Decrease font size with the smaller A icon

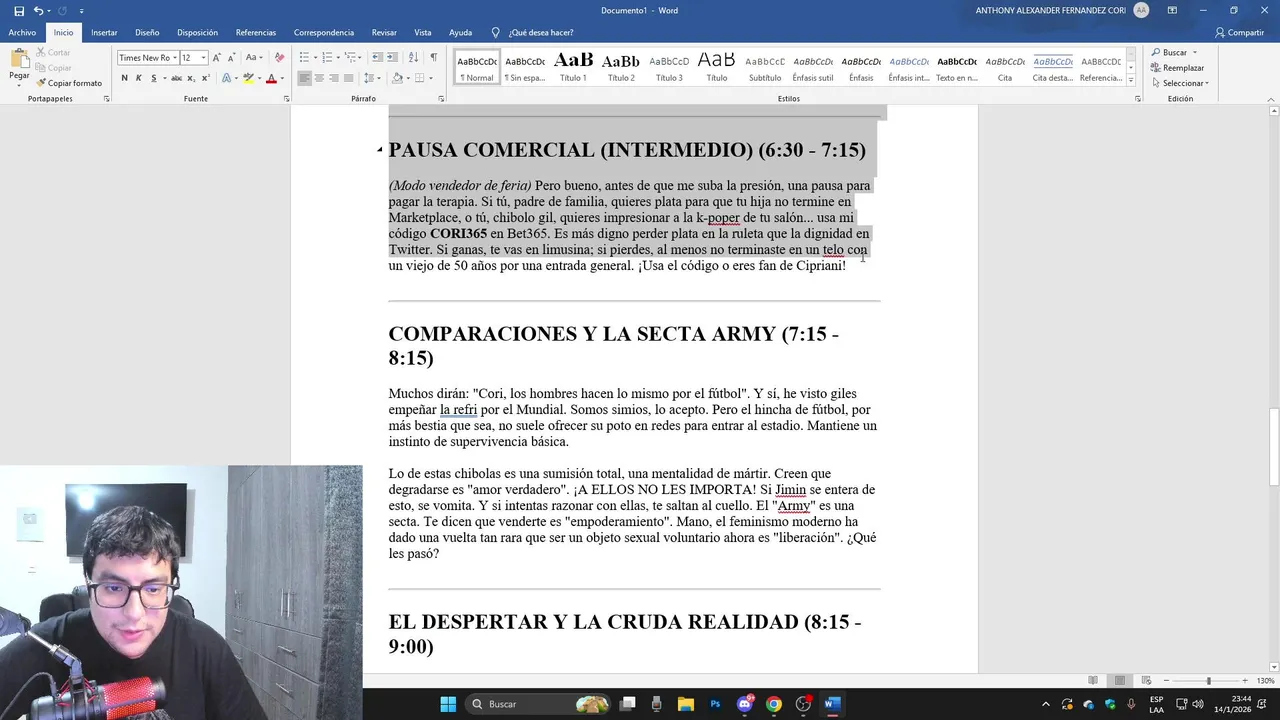pyautogui.click(x=232, y=57)
